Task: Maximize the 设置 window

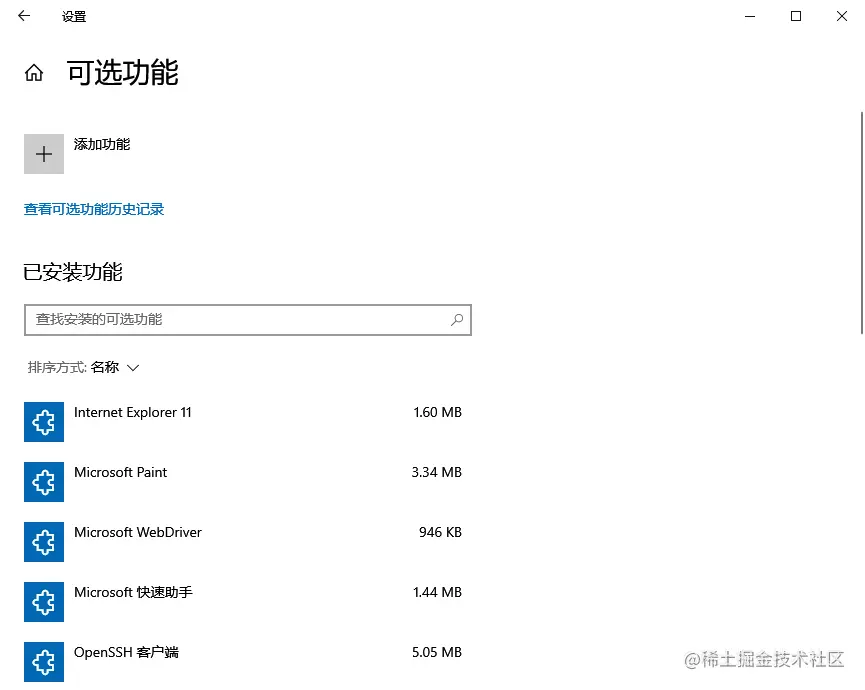Action: tap(795, 16)
